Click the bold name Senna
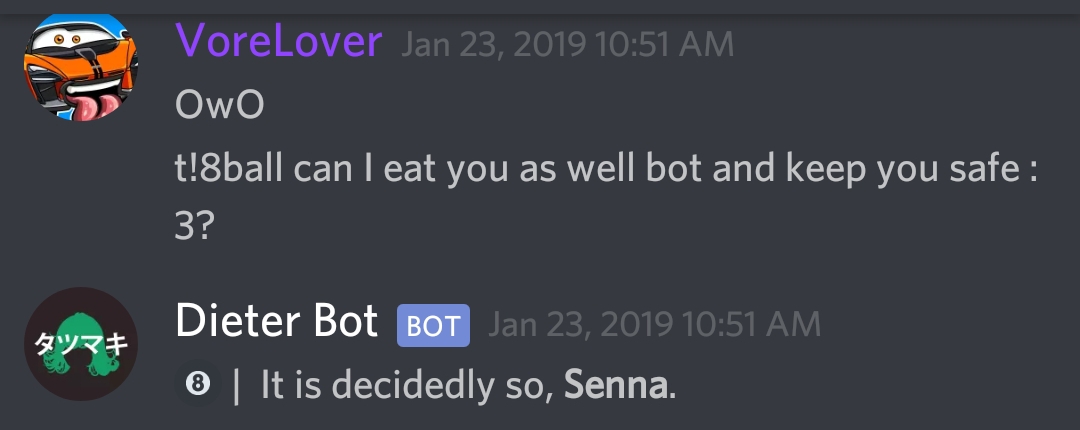Image resolution: width=1080 pixels, height=430 pixels. [x=616, y=386]
